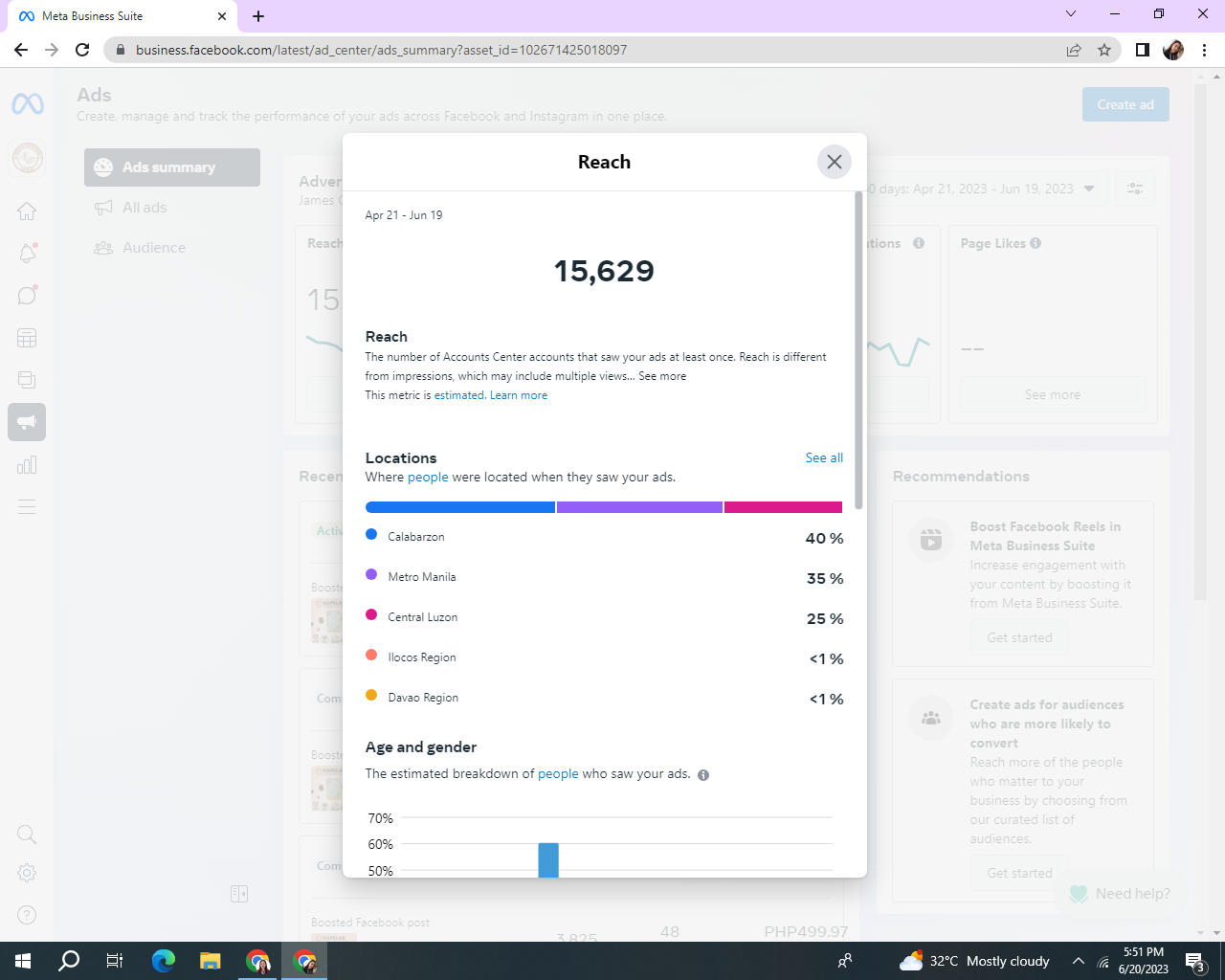Click See more under Page Likes
The width and height of the screenshot is (1225, 980).
1053,394
